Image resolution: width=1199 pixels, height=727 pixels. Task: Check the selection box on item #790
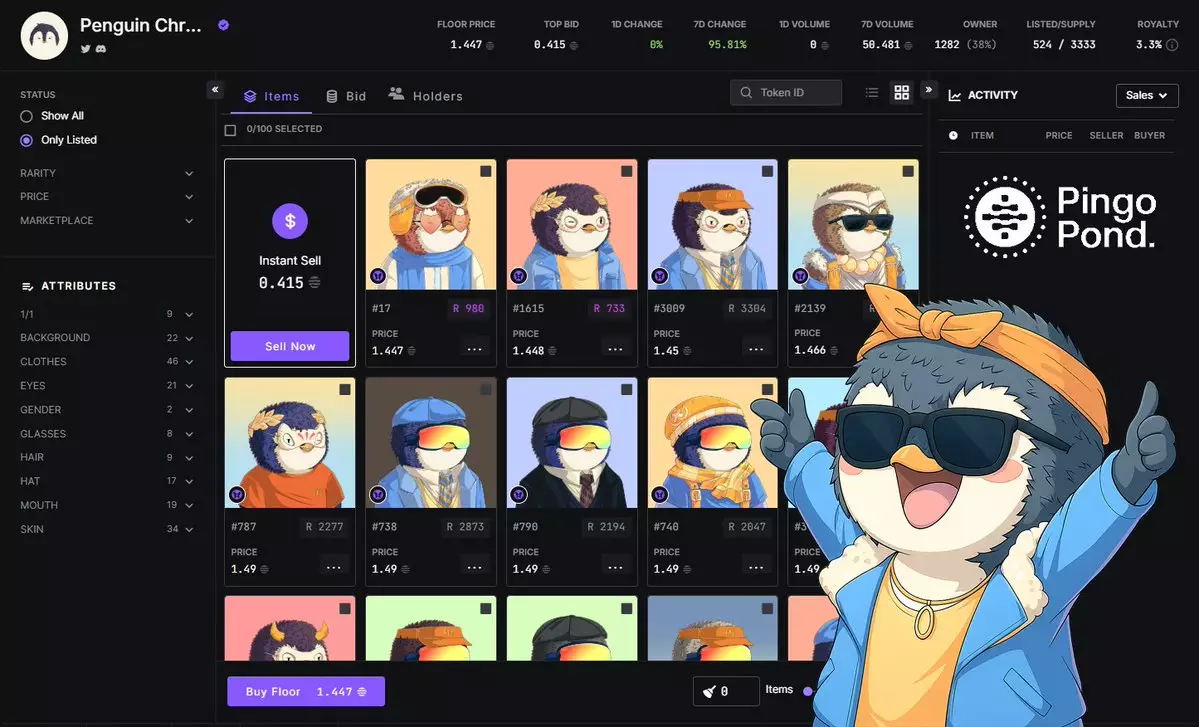pyautogui.click(x=626, y=390)
